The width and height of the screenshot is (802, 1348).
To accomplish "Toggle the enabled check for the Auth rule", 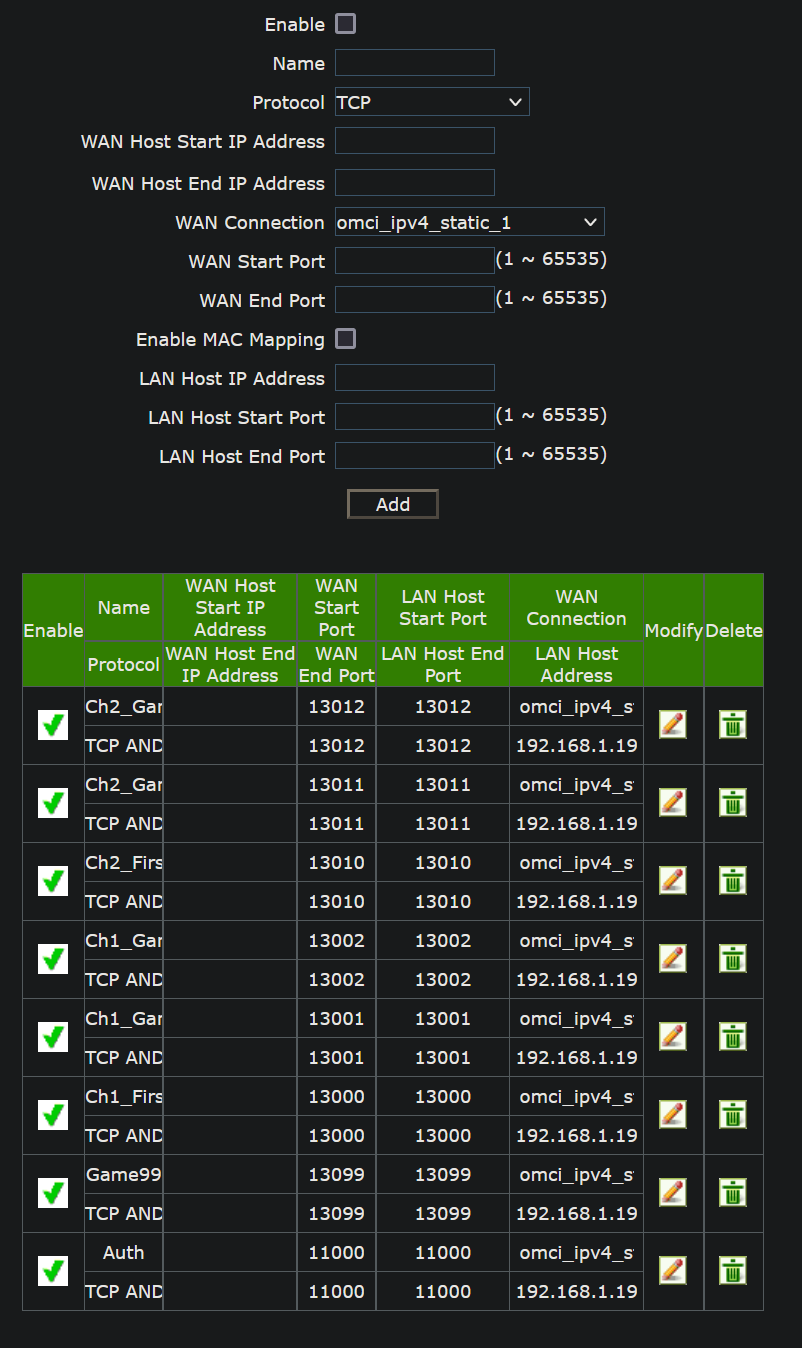I will coord(53,1271).
